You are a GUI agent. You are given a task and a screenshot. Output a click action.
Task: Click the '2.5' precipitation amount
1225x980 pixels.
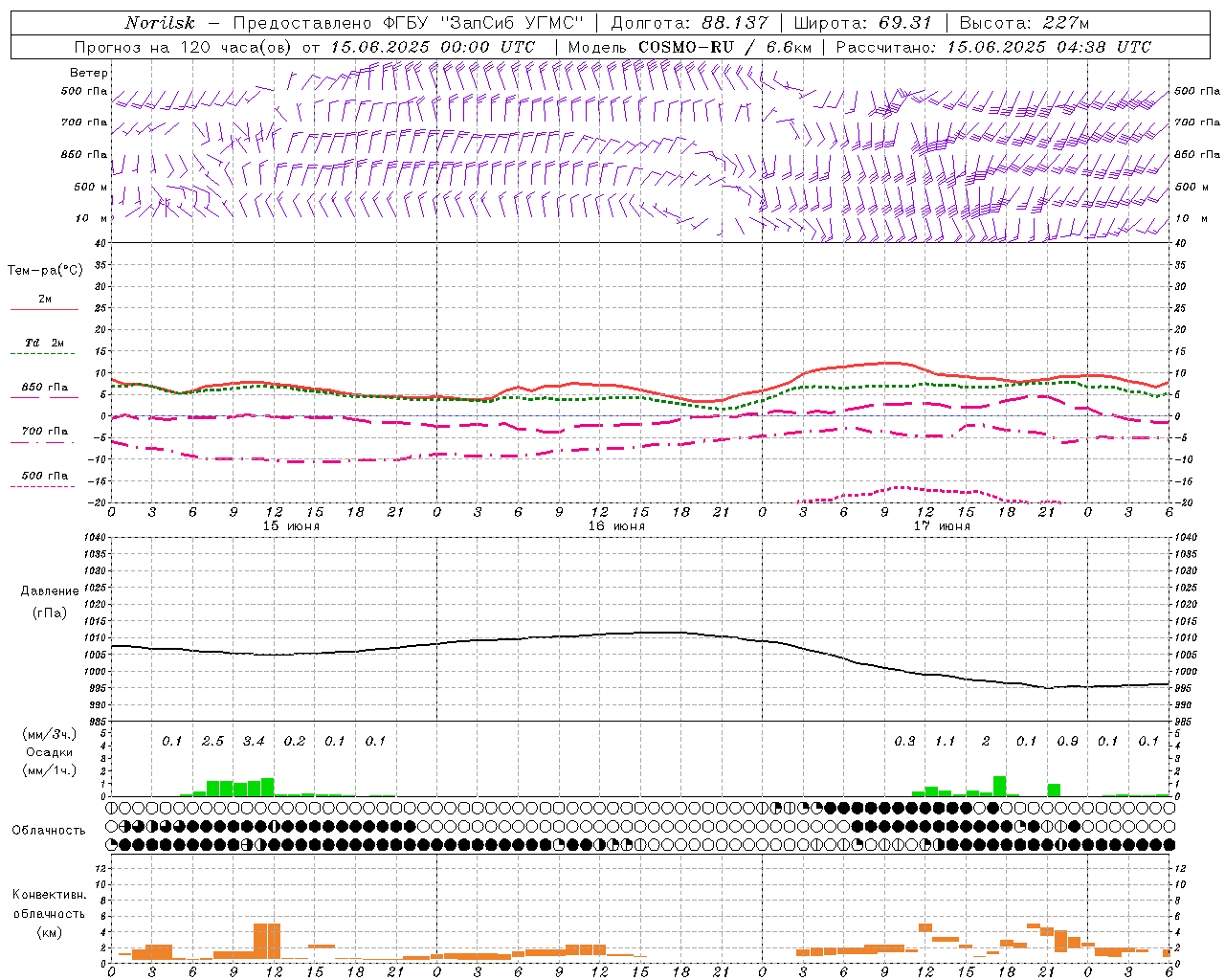point(212,741)
